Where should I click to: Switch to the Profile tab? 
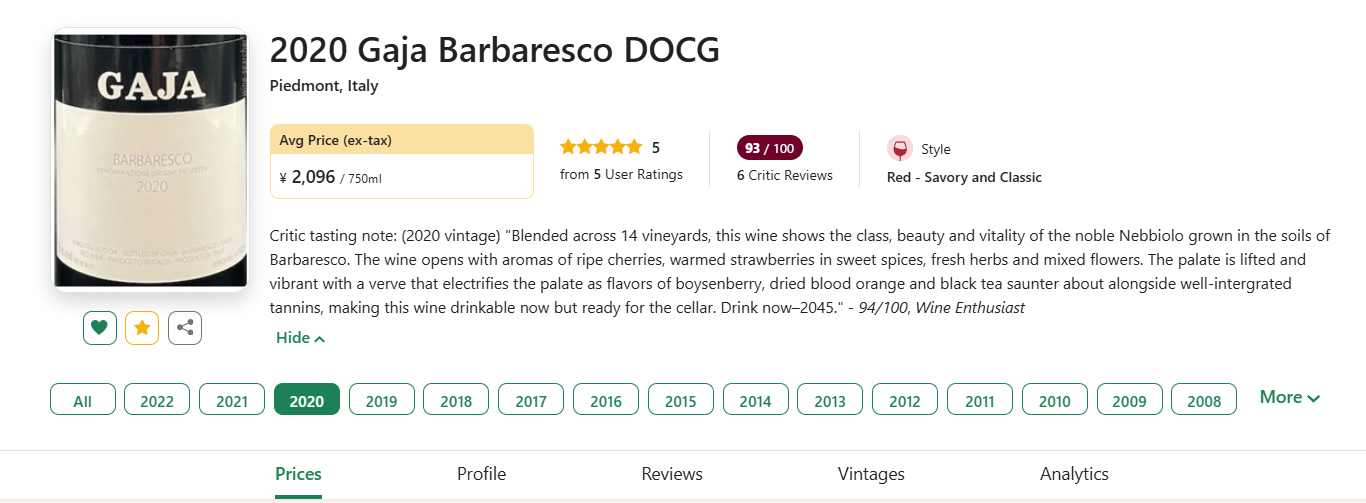[x=481, y=474]
